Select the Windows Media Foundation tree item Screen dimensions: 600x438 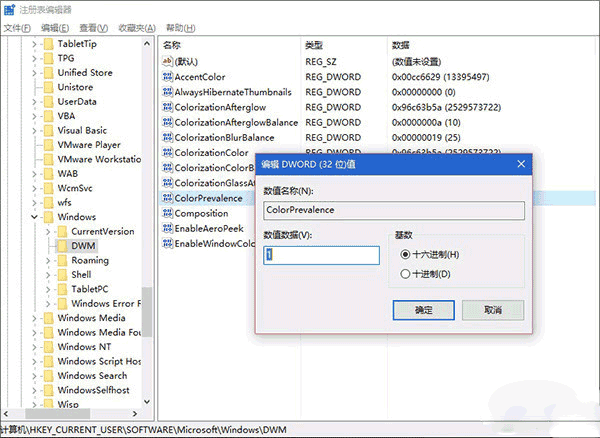point(99,332)
